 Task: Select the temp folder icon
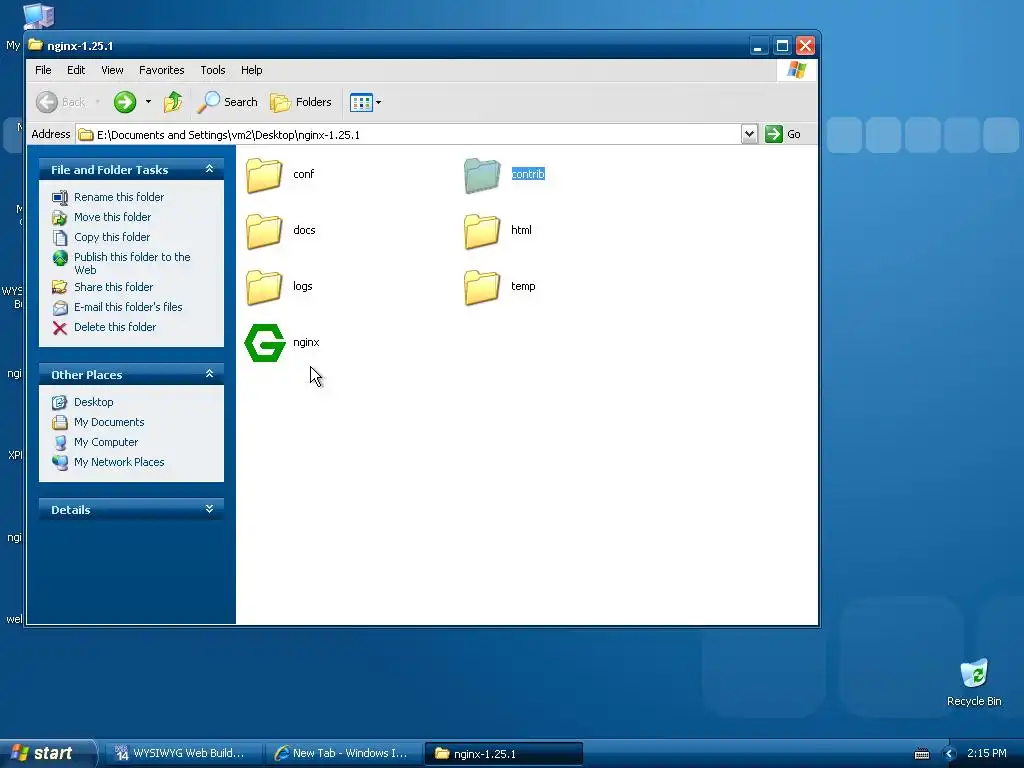[x=482, y=287]
